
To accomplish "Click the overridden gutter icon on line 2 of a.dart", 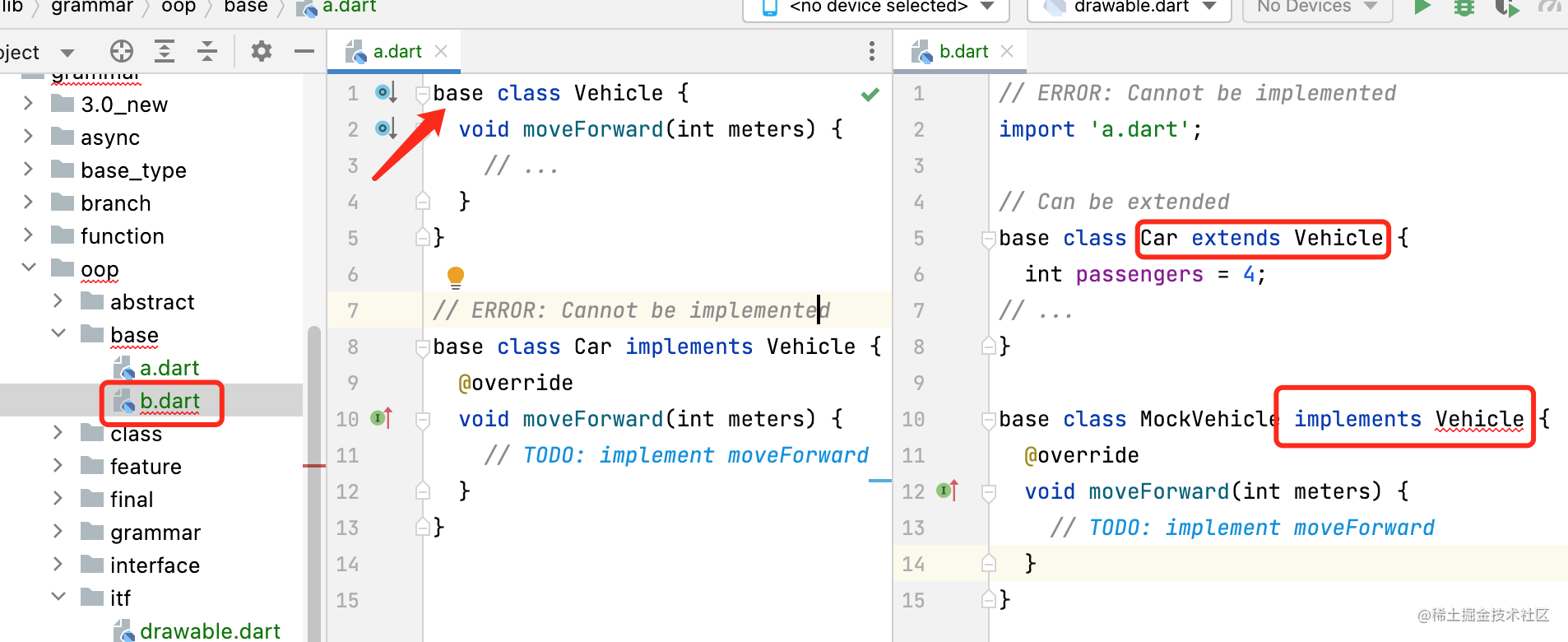I will pos(386,128).
